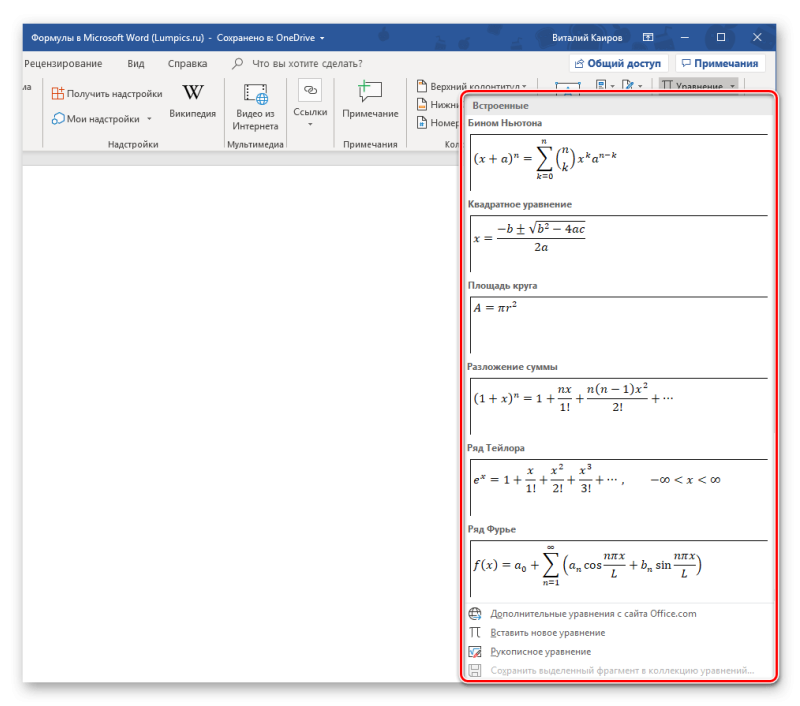Insert the Площадь круга formula

pos(619,324)
